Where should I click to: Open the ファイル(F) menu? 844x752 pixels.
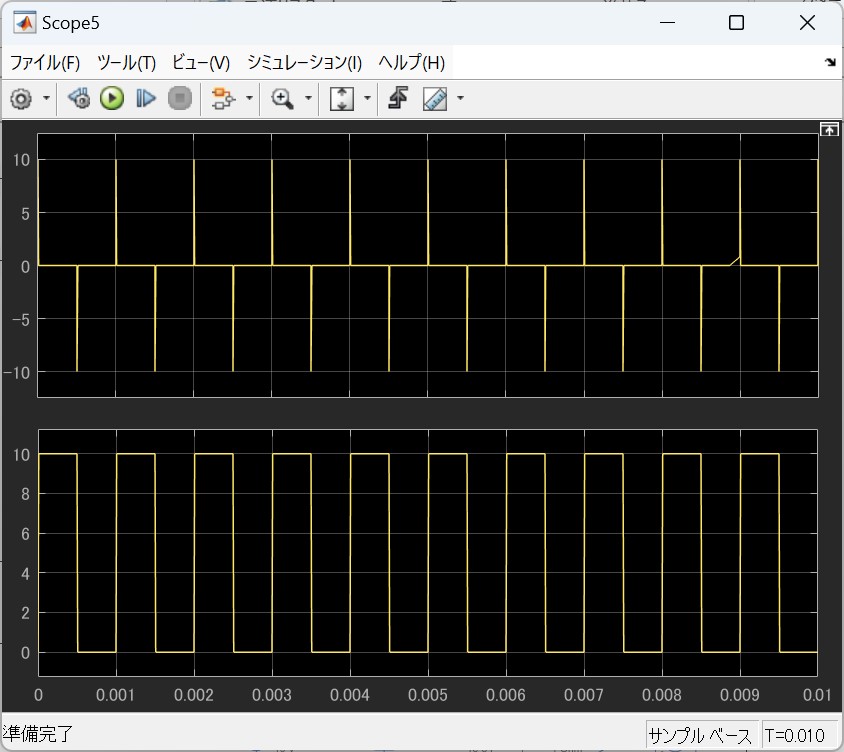(45, 62)
